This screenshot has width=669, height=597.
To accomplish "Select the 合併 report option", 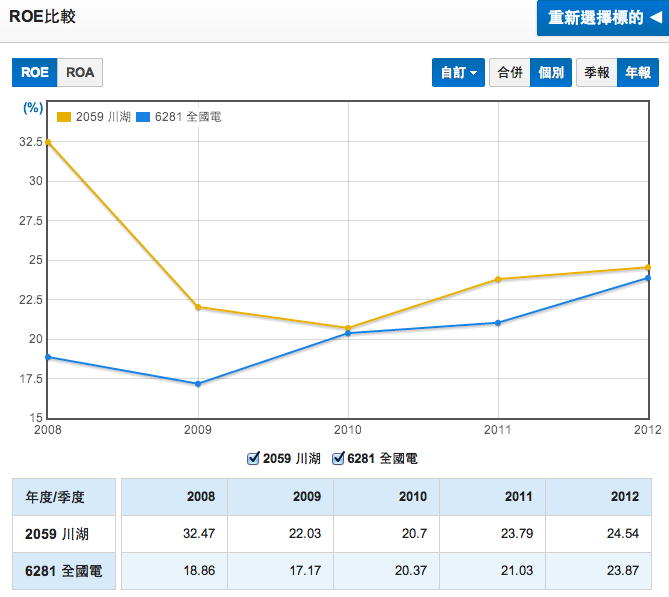I will pos(509,72).
